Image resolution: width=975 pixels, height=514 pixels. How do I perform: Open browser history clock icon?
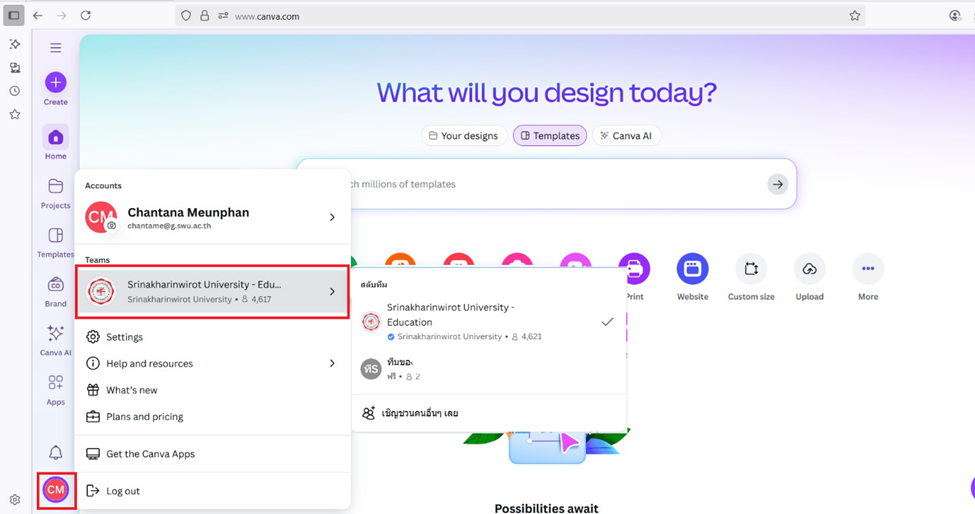click(x=15, y=91)
